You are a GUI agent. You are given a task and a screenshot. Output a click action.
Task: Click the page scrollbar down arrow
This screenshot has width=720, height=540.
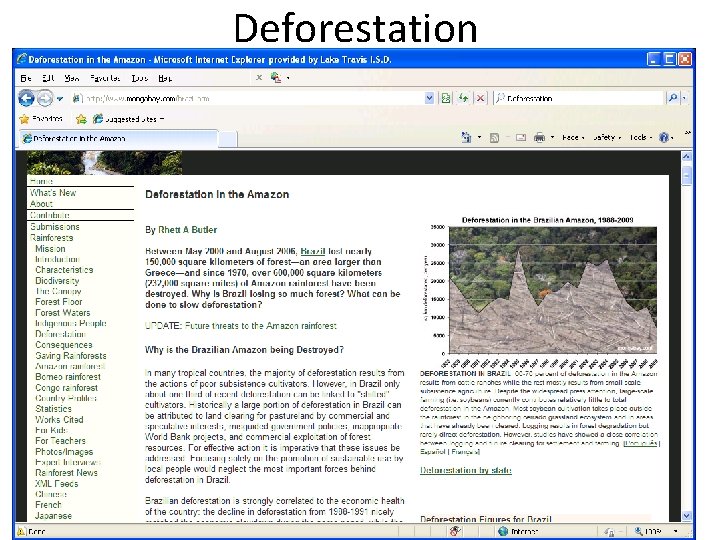pos(686,516)
